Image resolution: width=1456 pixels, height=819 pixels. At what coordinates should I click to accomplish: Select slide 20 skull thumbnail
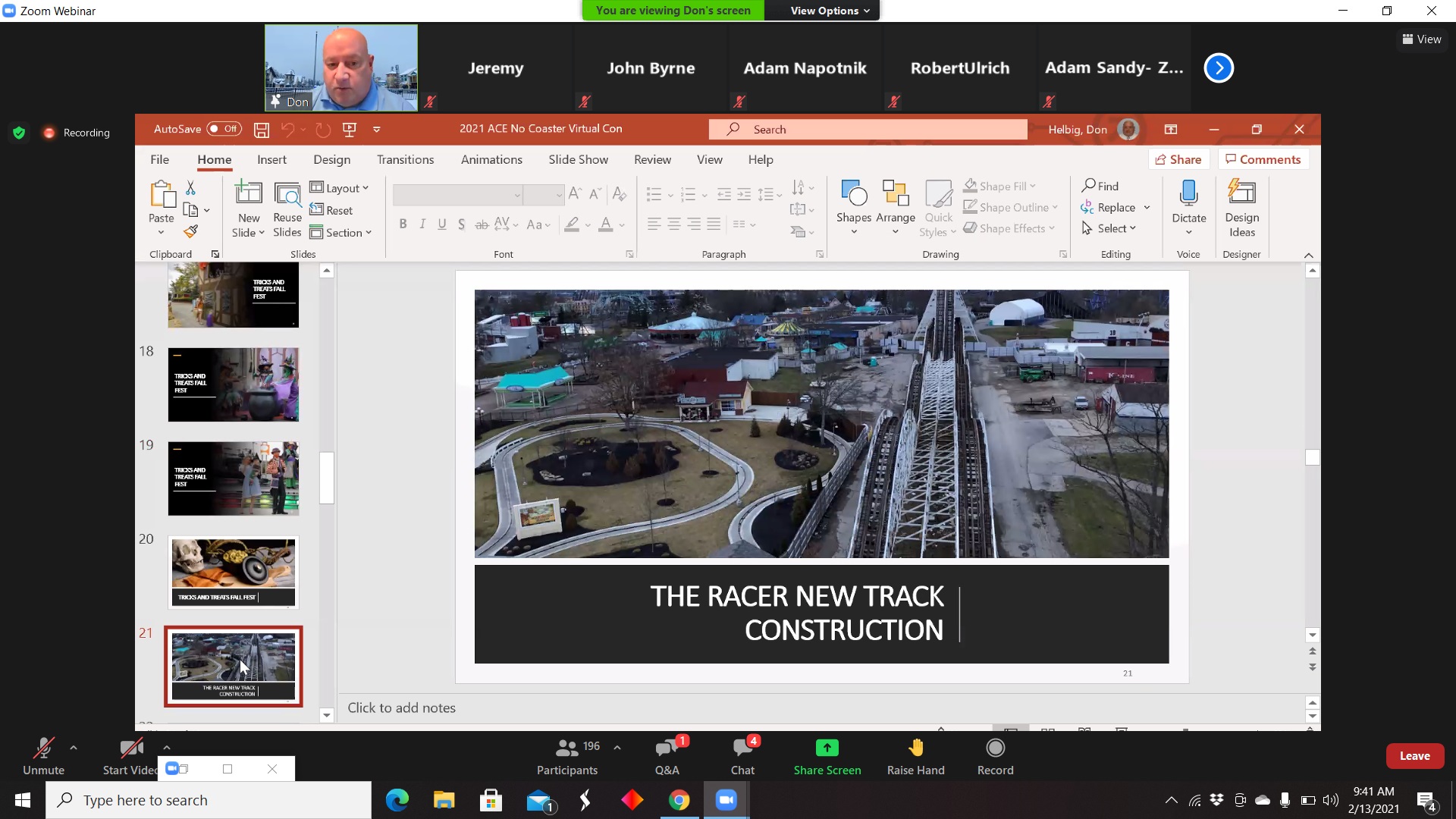click(x=234, y=573)
